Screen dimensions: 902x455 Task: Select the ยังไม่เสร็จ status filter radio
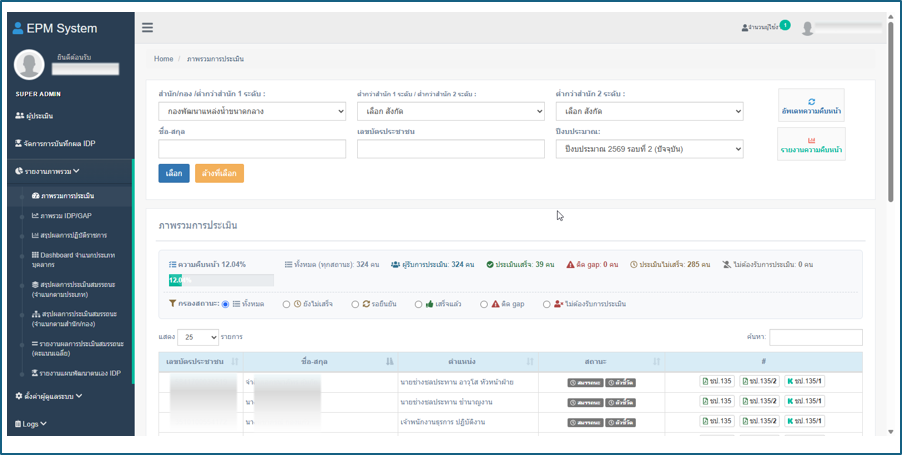click(286, 304)
